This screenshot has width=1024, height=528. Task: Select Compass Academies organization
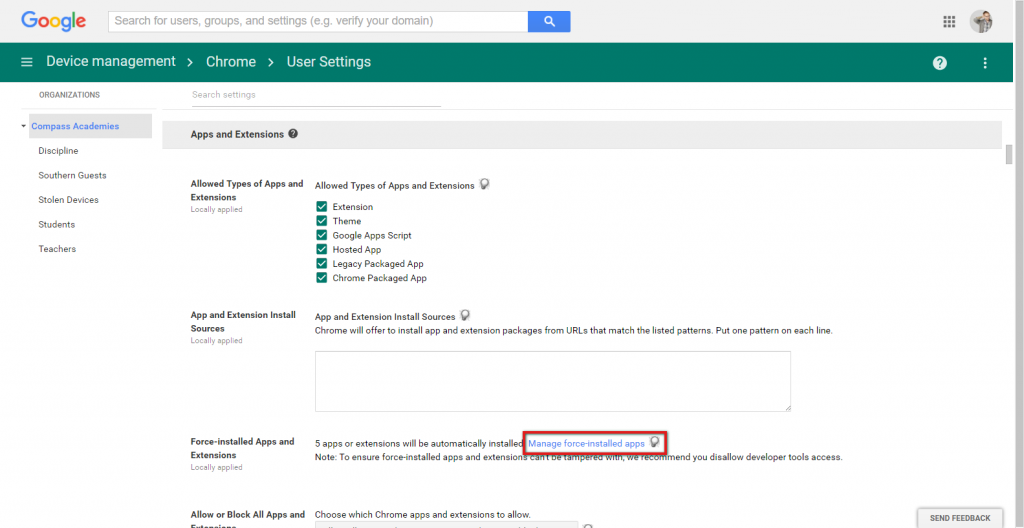click(90, 126)
